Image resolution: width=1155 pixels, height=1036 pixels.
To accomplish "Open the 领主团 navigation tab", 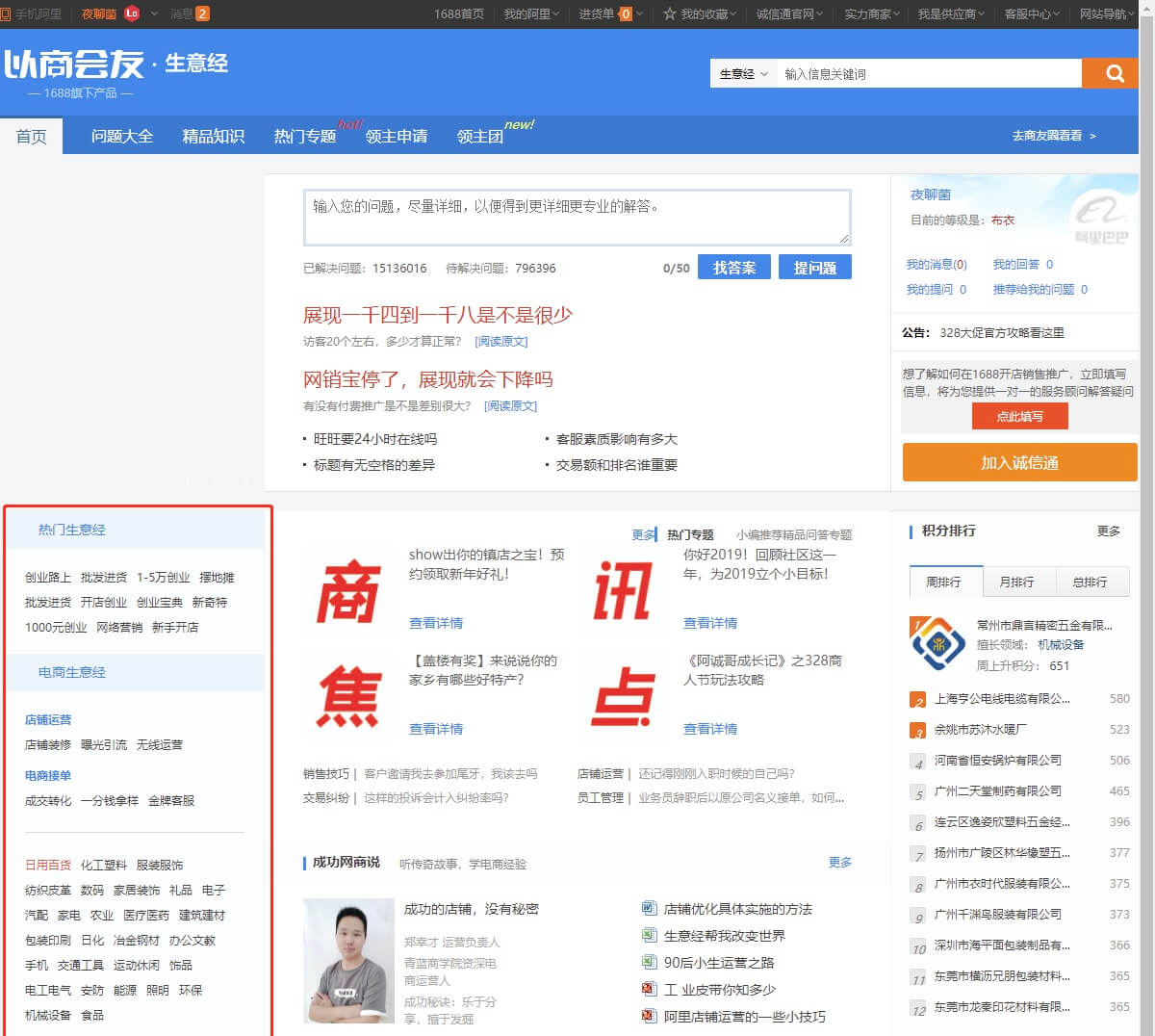I will [480, 136].
